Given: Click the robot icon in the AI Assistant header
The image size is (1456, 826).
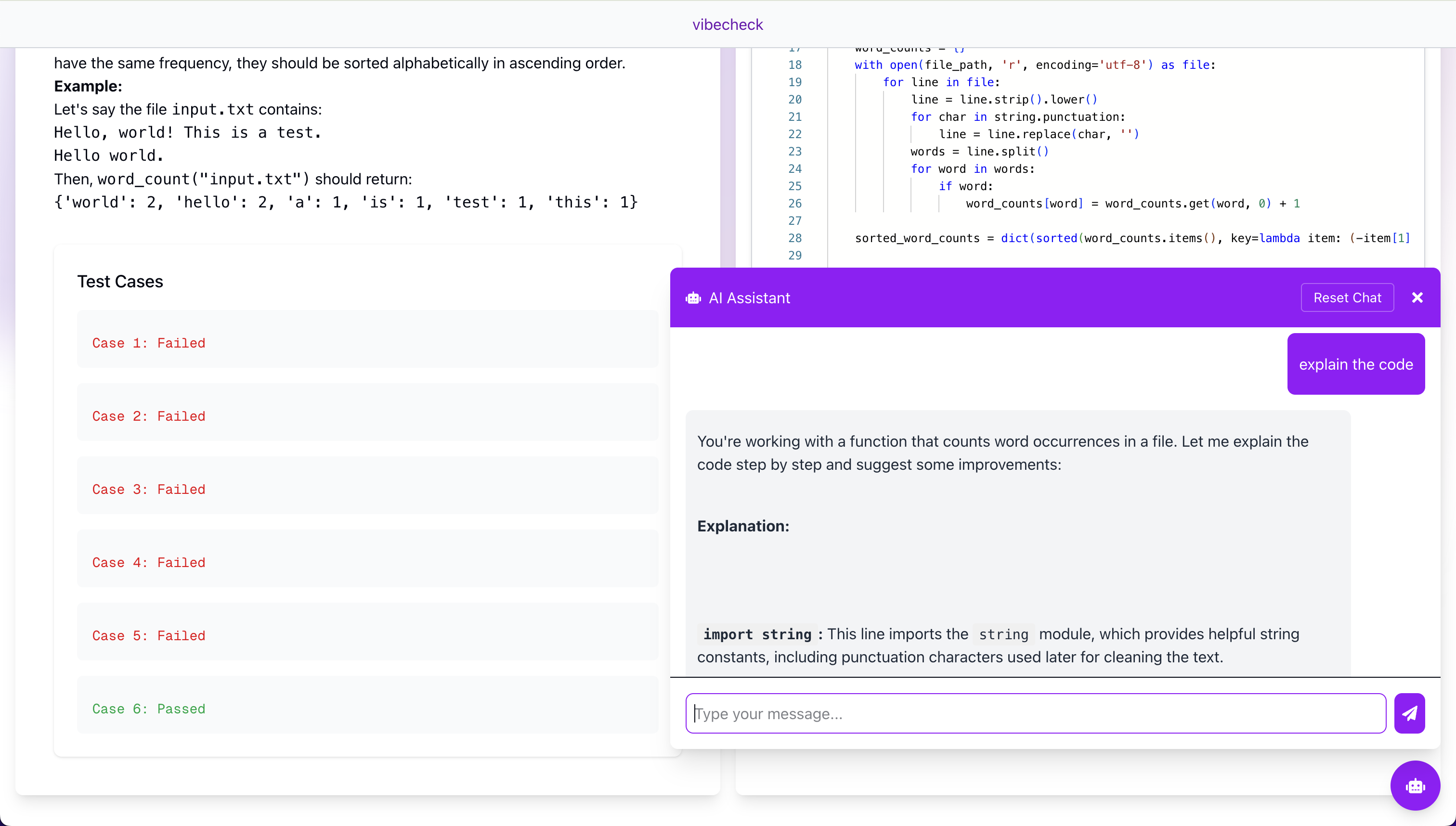Looking at the screenshot, I should 693,298.
